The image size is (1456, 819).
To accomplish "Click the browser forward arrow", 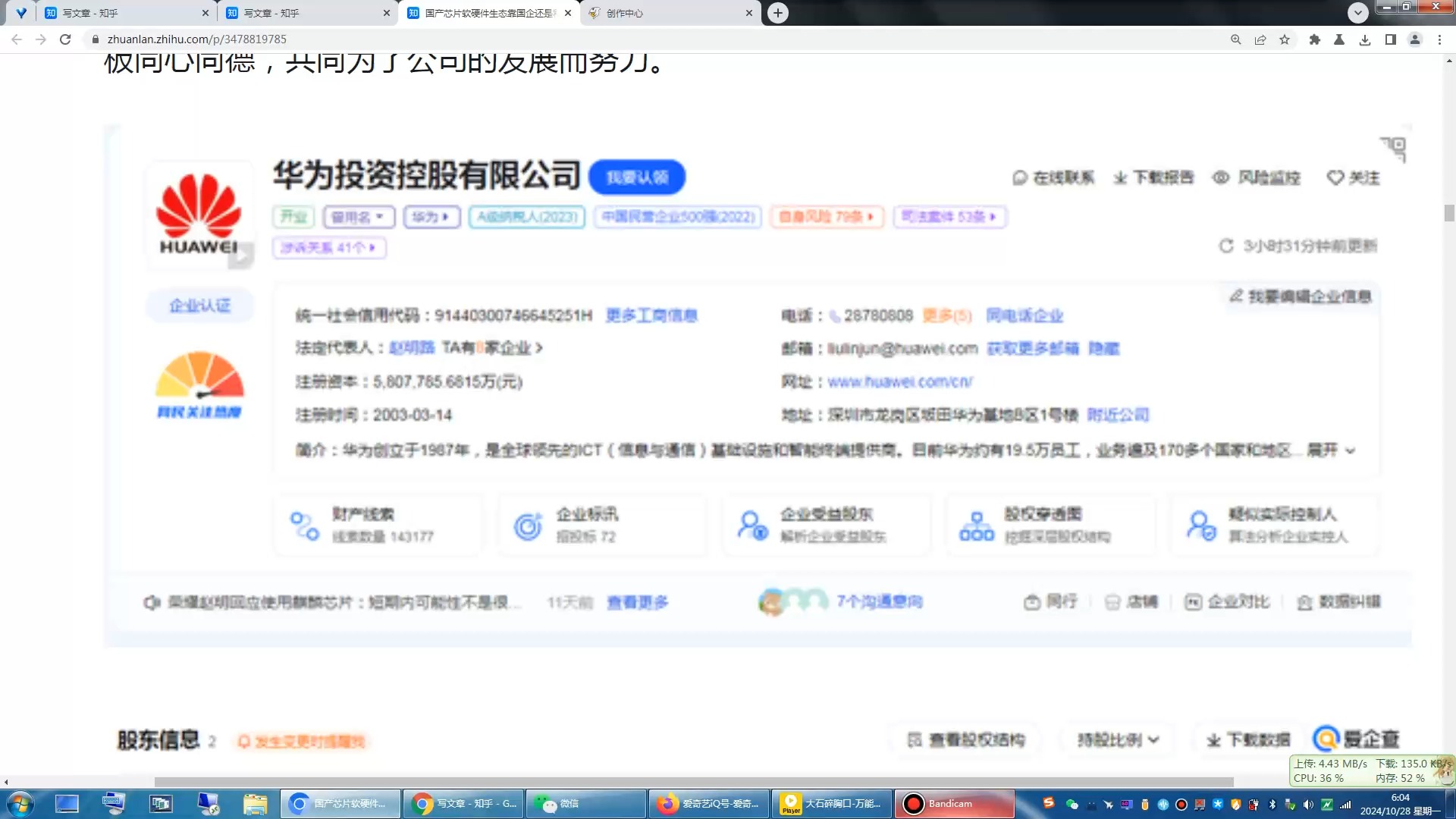I will 41,39.
